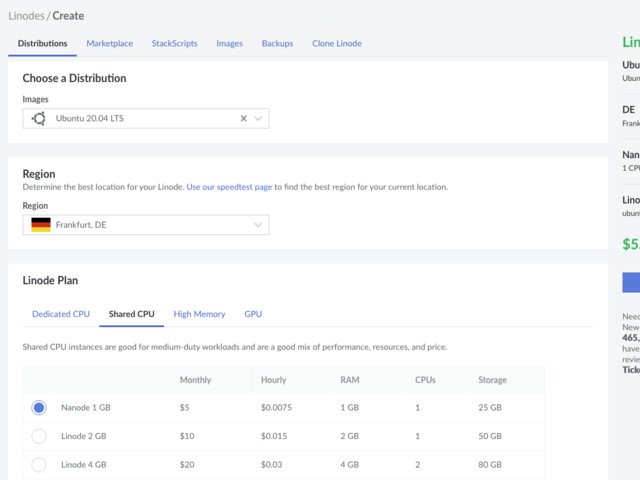Click the 4 GB RAM cell
The width and height of the screenshot is (640, 480).
click(350, 464)
